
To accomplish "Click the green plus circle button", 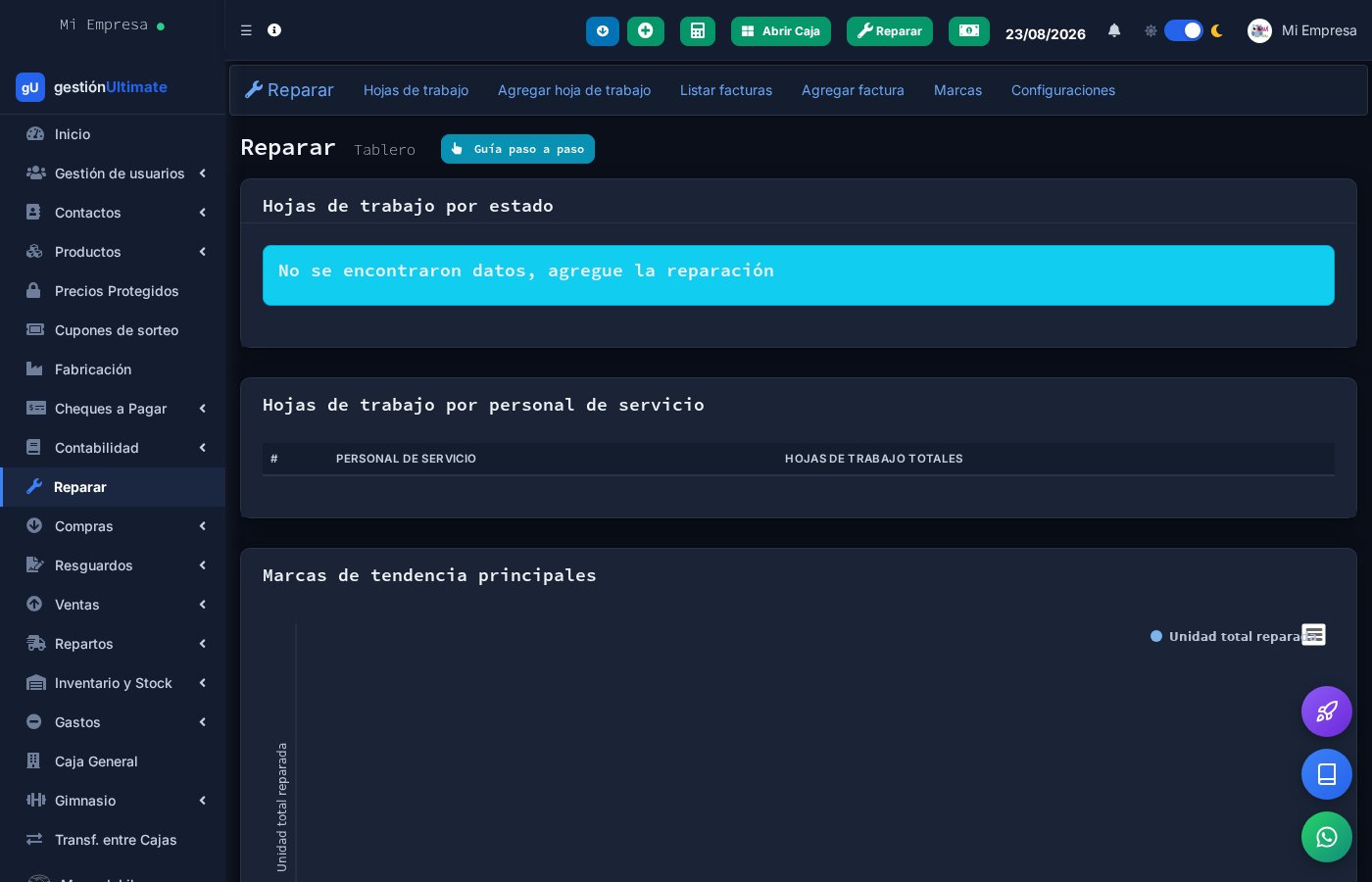I will (646, 31).
